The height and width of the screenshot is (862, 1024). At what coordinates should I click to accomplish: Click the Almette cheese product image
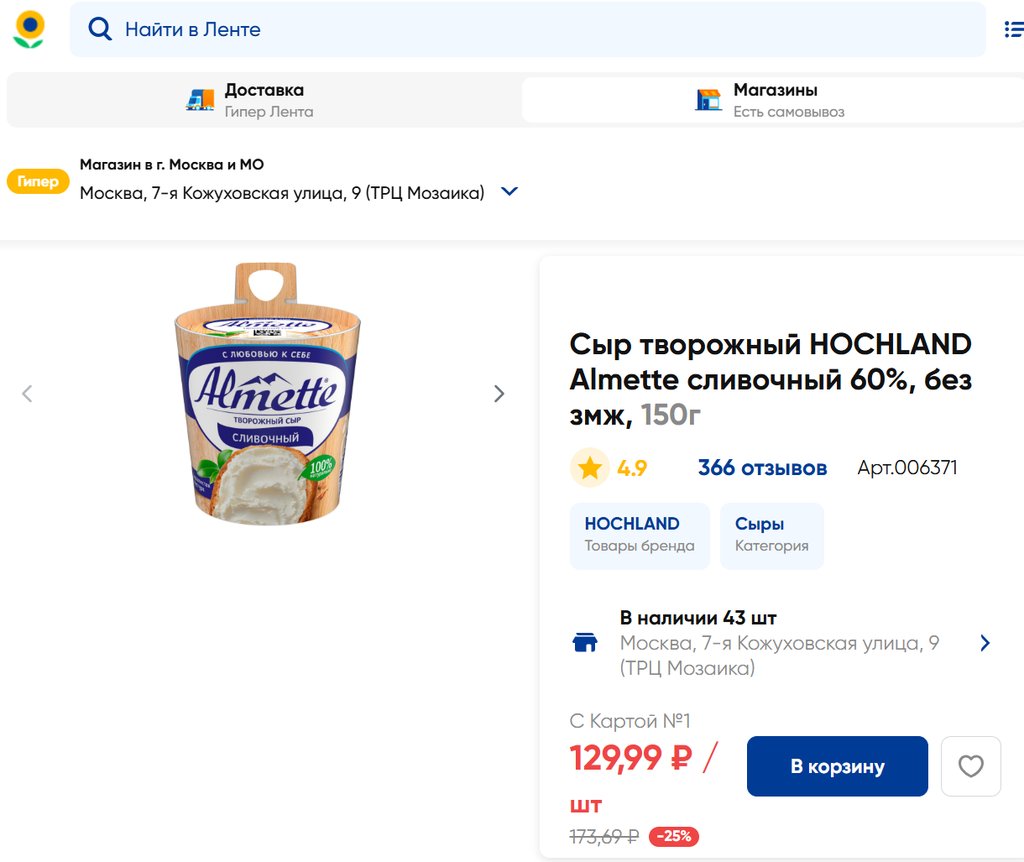click(x=267, y=394)
